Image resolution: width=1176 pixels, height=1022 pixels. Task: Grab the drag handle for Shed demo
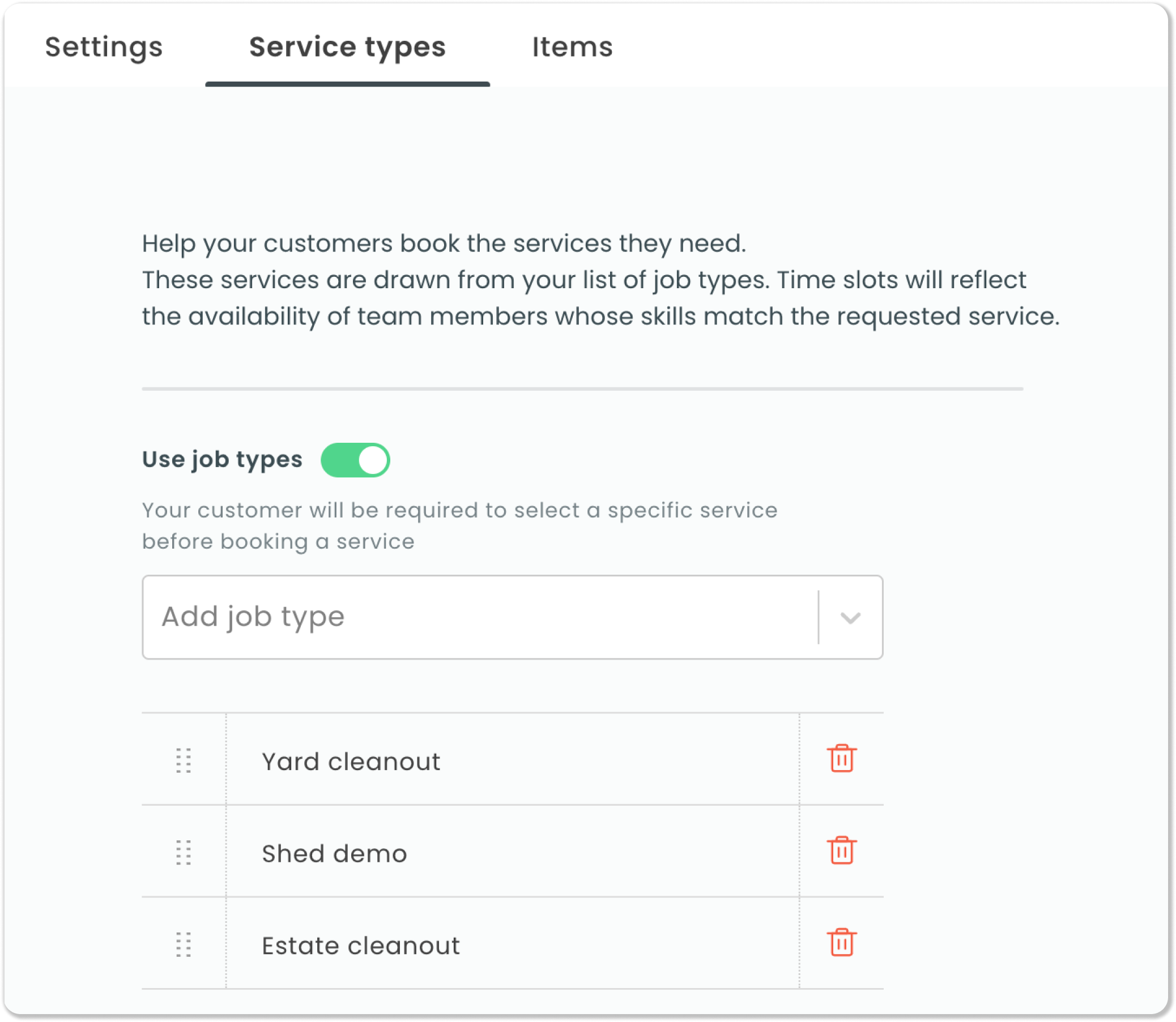point(184,853)
